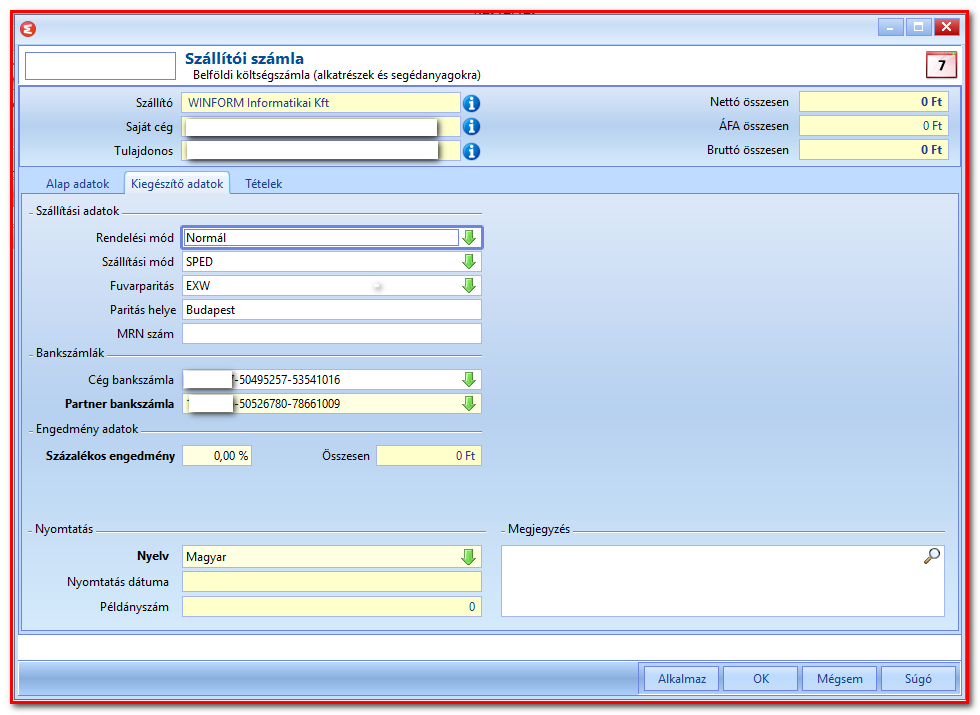Screen dimensions: 980x715
Task: Switch to the Alap adatok tab
Action: [x=78, y=184]
